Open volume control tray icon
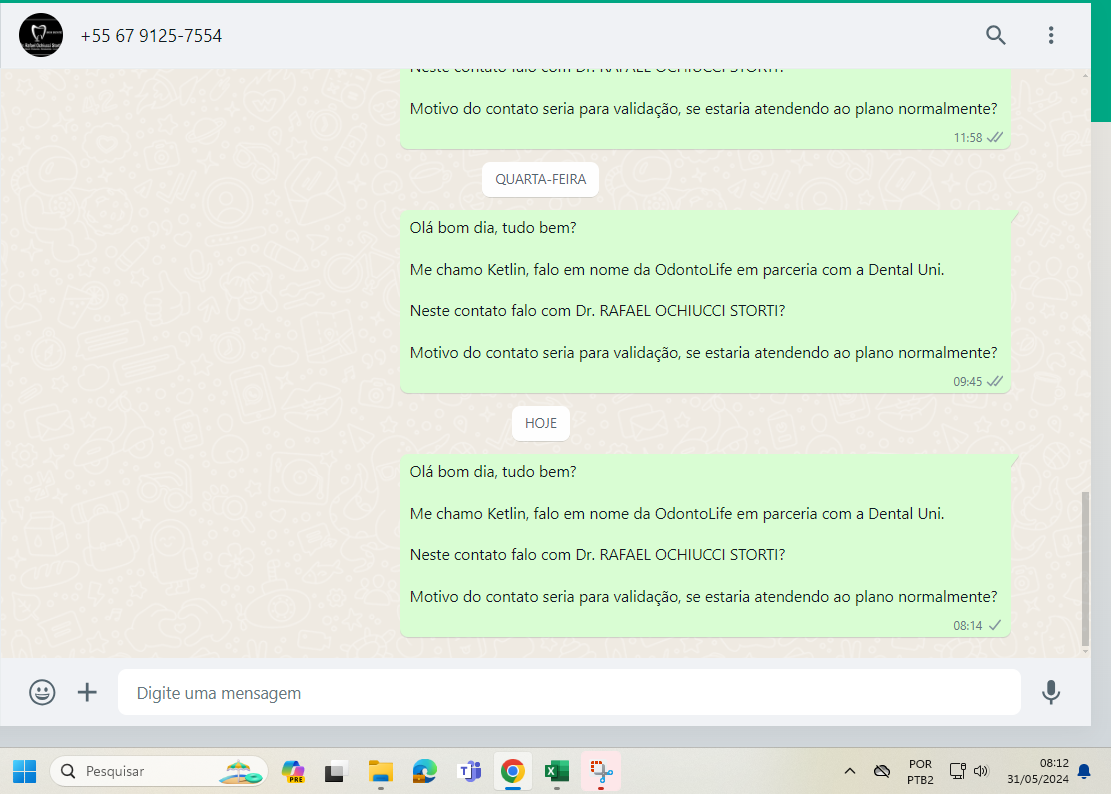Viewport: 1111px width, 794px height. pos(981,771)
